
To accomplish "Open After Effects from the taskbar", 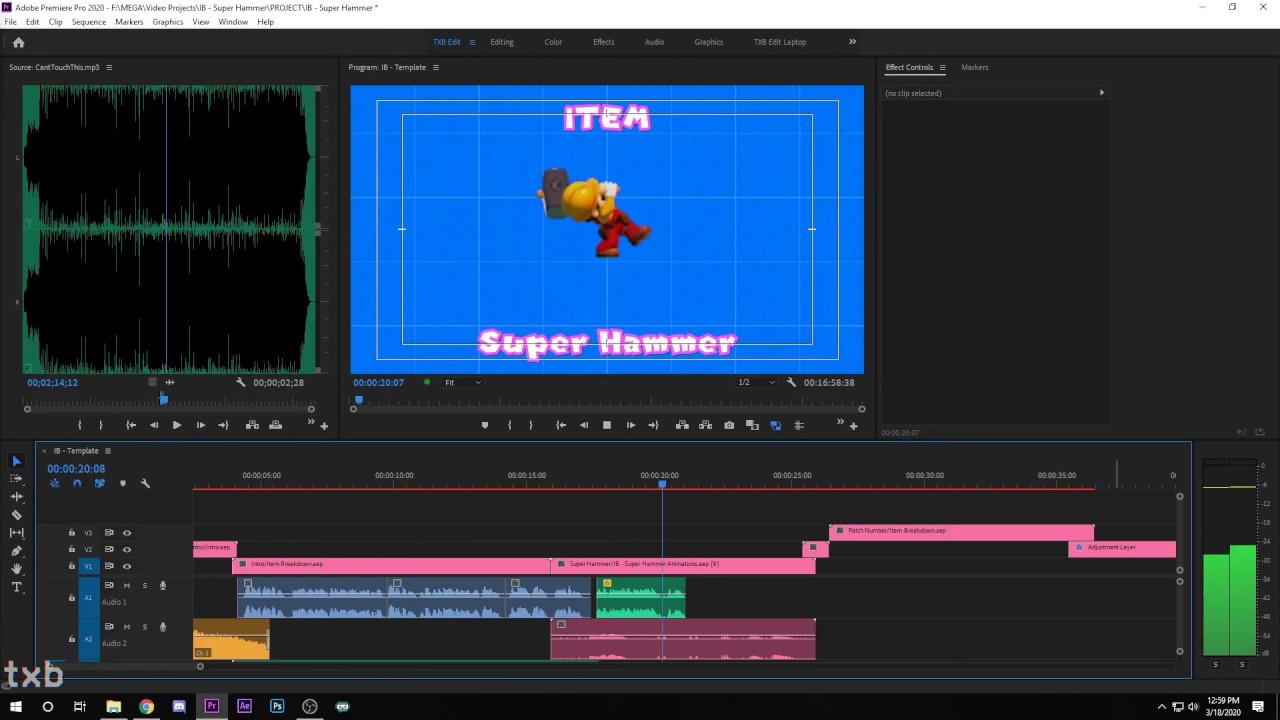I will tap(244, 706).
